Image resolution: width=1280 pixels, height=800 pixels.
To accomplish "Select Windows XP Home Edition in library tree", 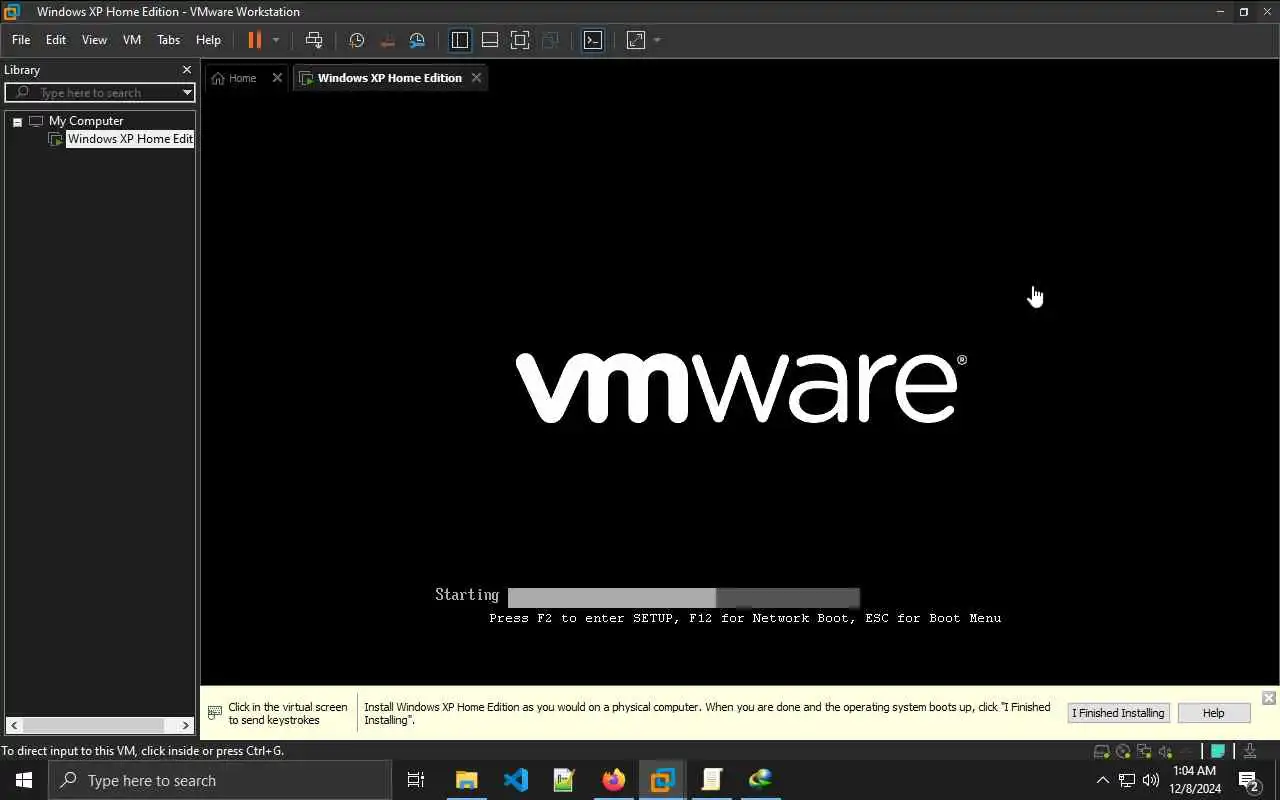I will click(x=129, y=139).
